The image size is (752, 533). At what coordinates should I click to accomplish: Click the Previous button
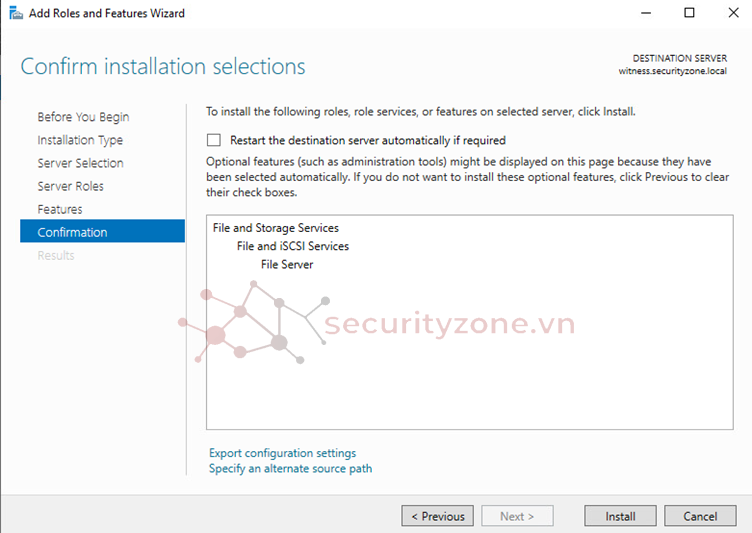(438, 516)
